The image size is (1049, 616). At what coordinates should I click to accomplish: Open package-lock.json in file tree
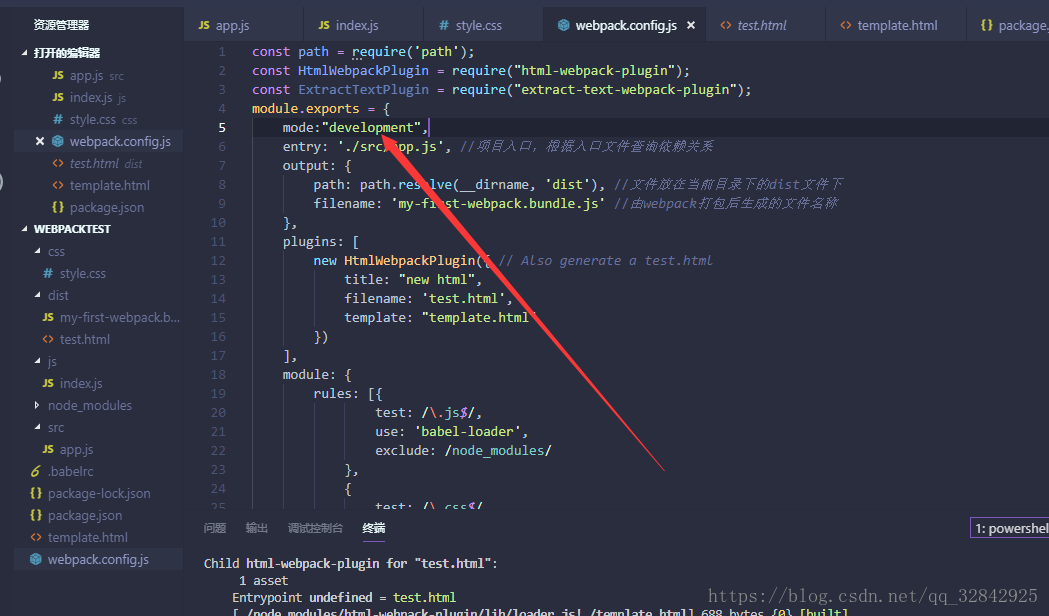(98, 494)
